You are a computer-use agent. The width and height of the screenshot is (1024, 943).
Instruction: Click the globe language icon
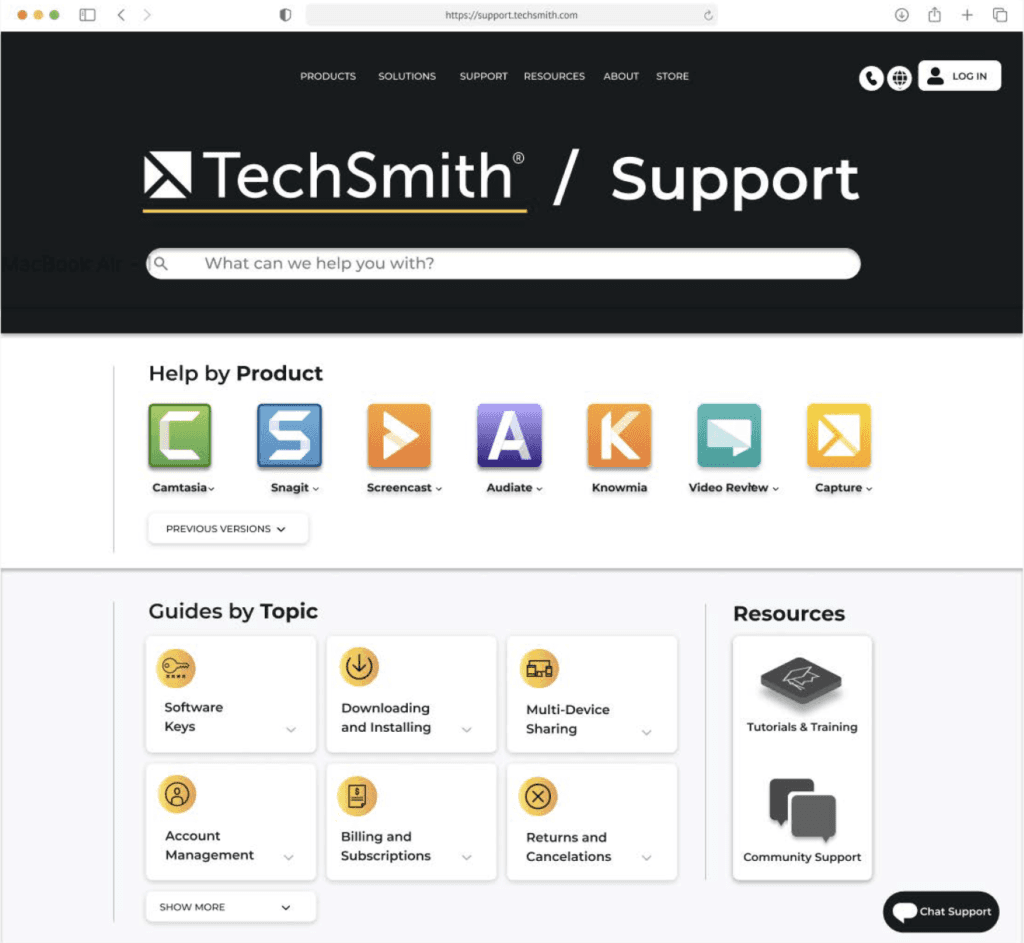(899, 78)
